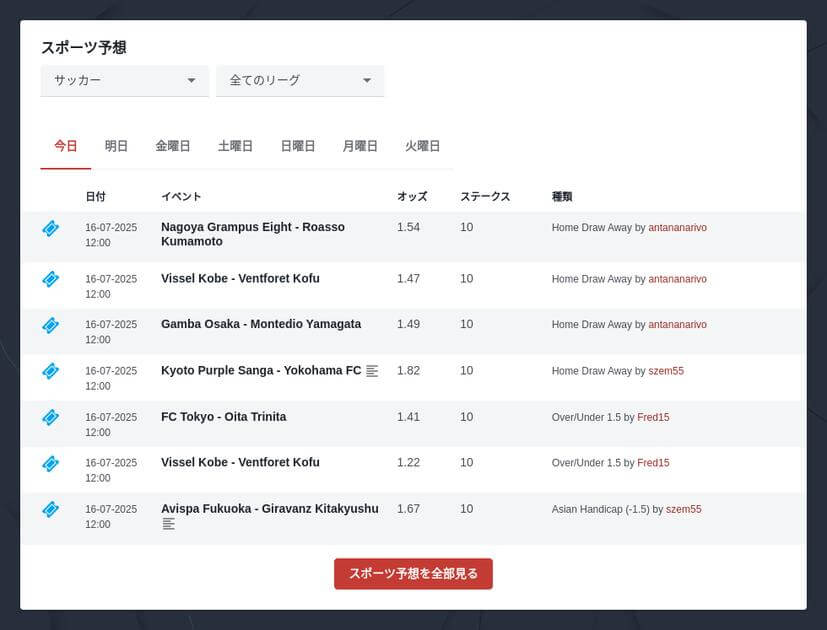
Task: Click odds value 1.82
Action: pos(408,370)
